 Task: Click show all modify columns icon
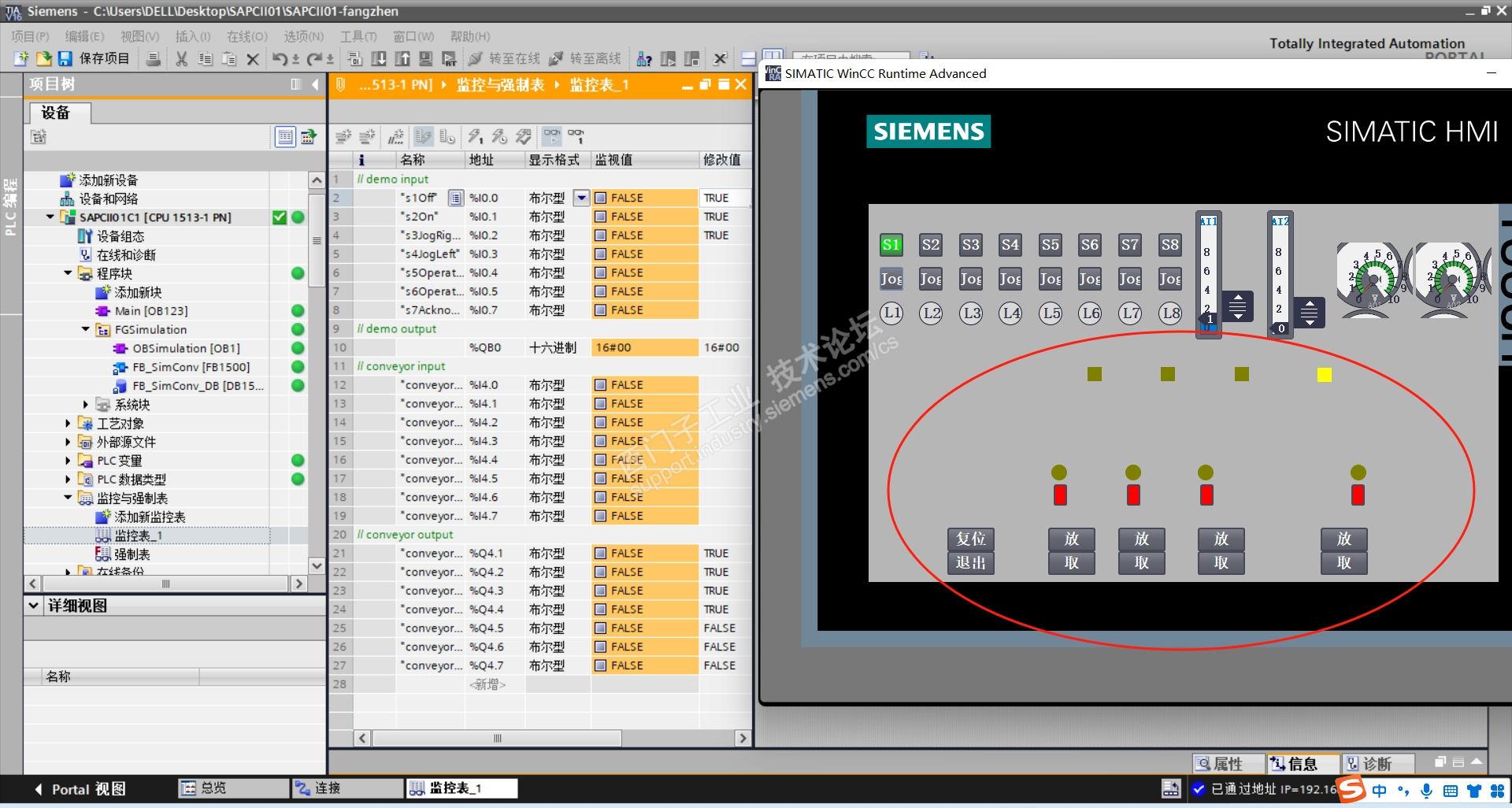click(x=424, y=136)
